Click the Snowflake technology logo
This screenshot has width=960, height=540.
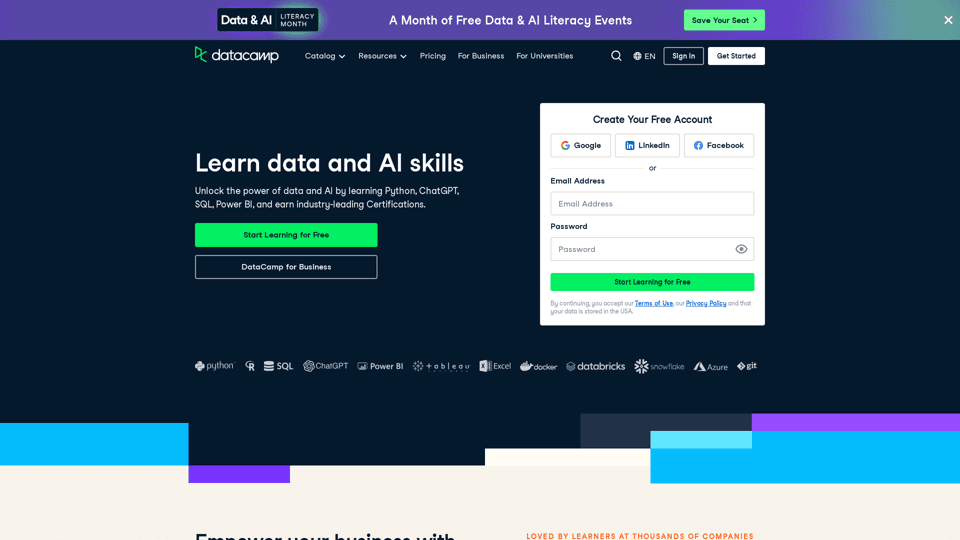point(659,366)
